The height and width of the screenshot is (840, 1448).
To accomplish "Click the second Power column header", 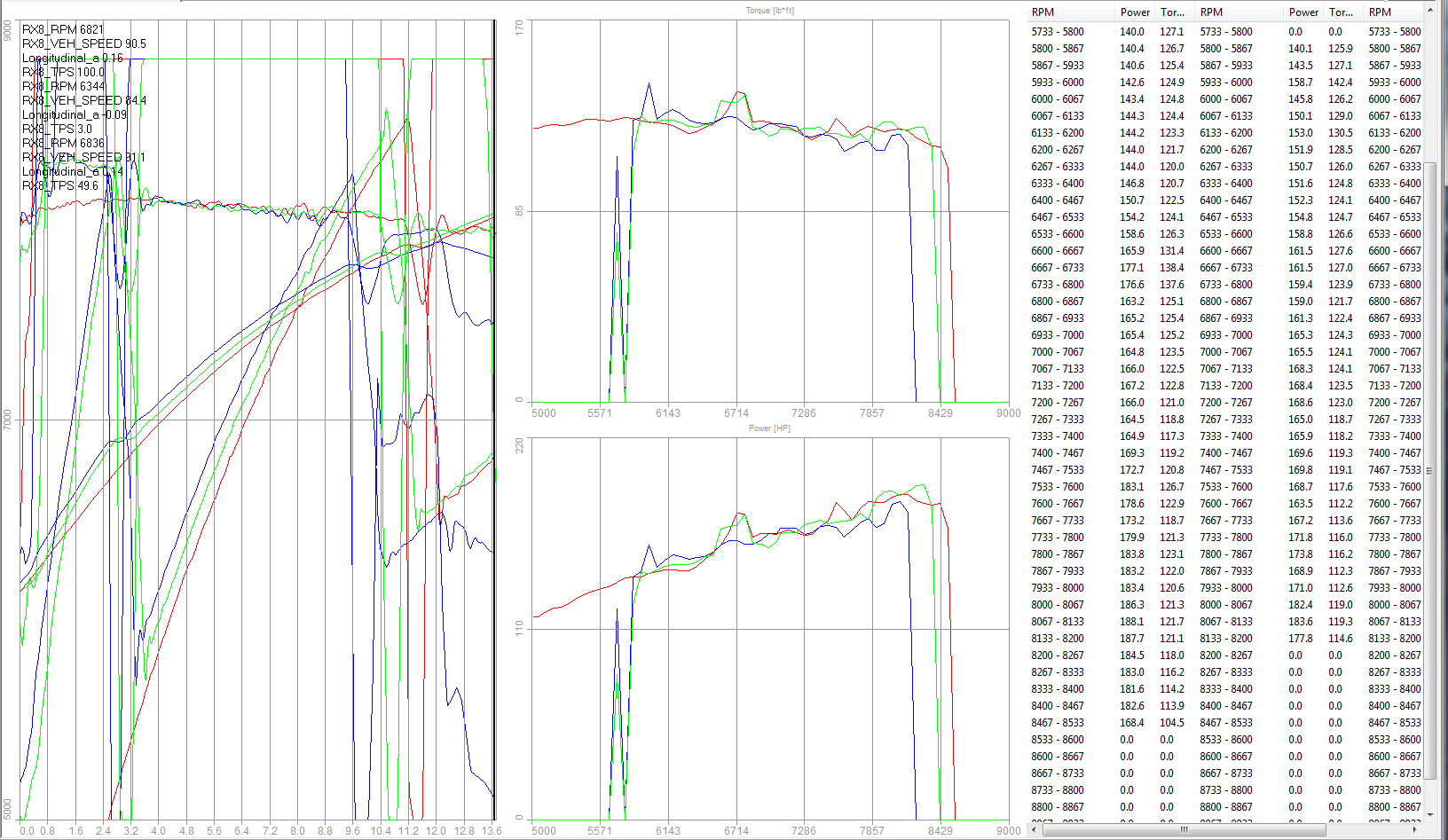I will coord(1303,12).
